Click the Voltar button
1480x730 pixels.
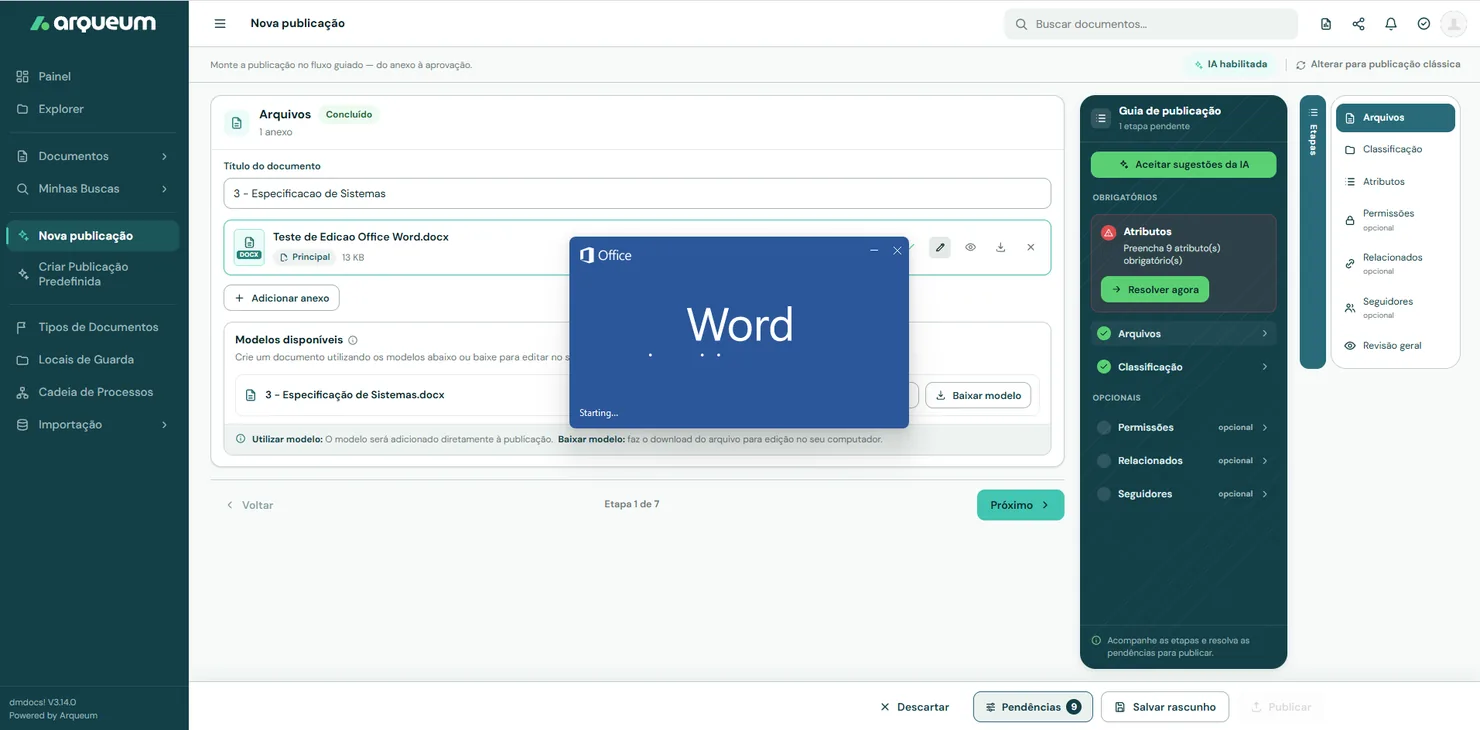pyautogui.click(x=249, y=505)
